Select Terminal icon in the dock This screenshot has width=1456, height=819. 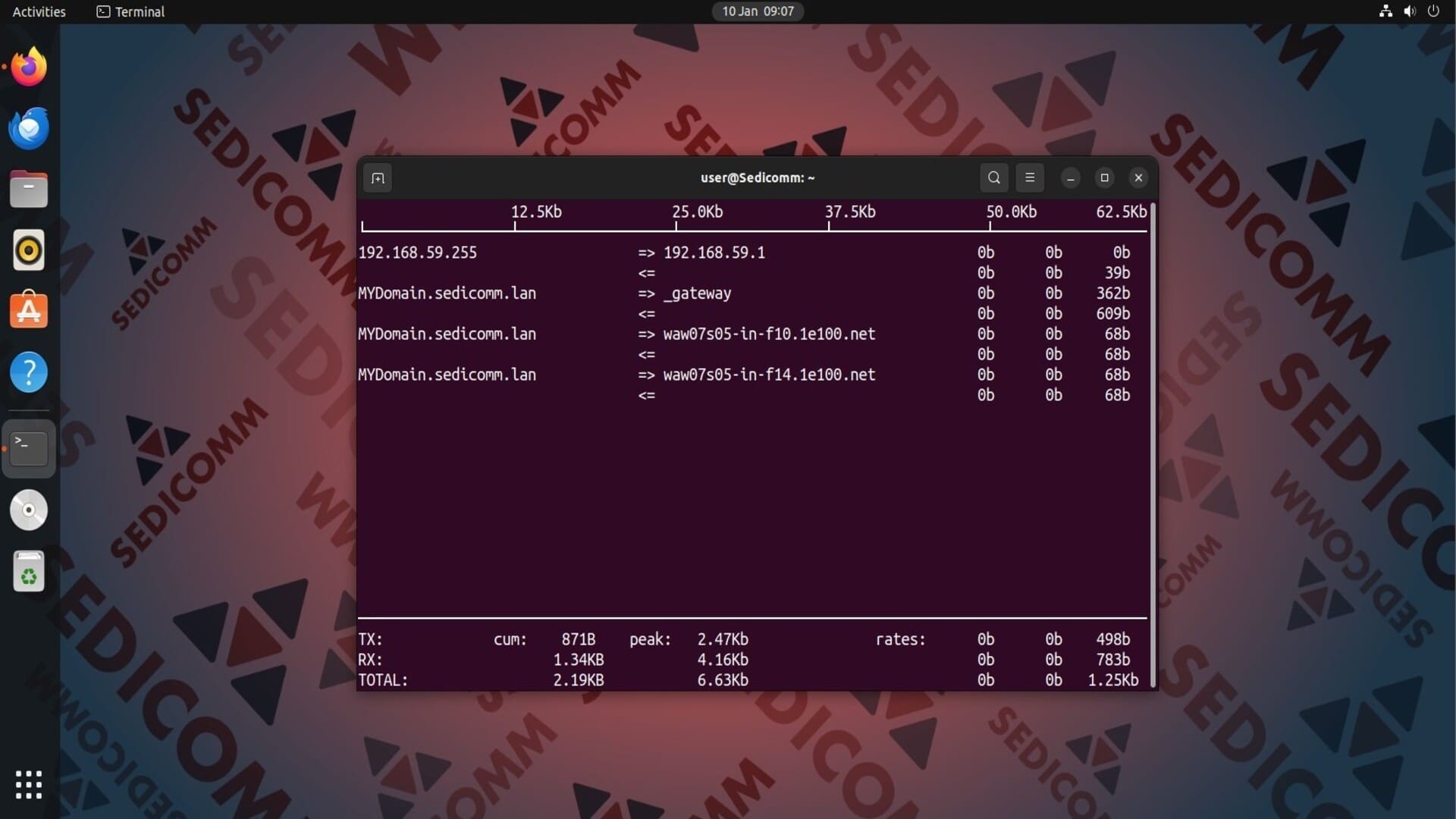tap(29, 448)
